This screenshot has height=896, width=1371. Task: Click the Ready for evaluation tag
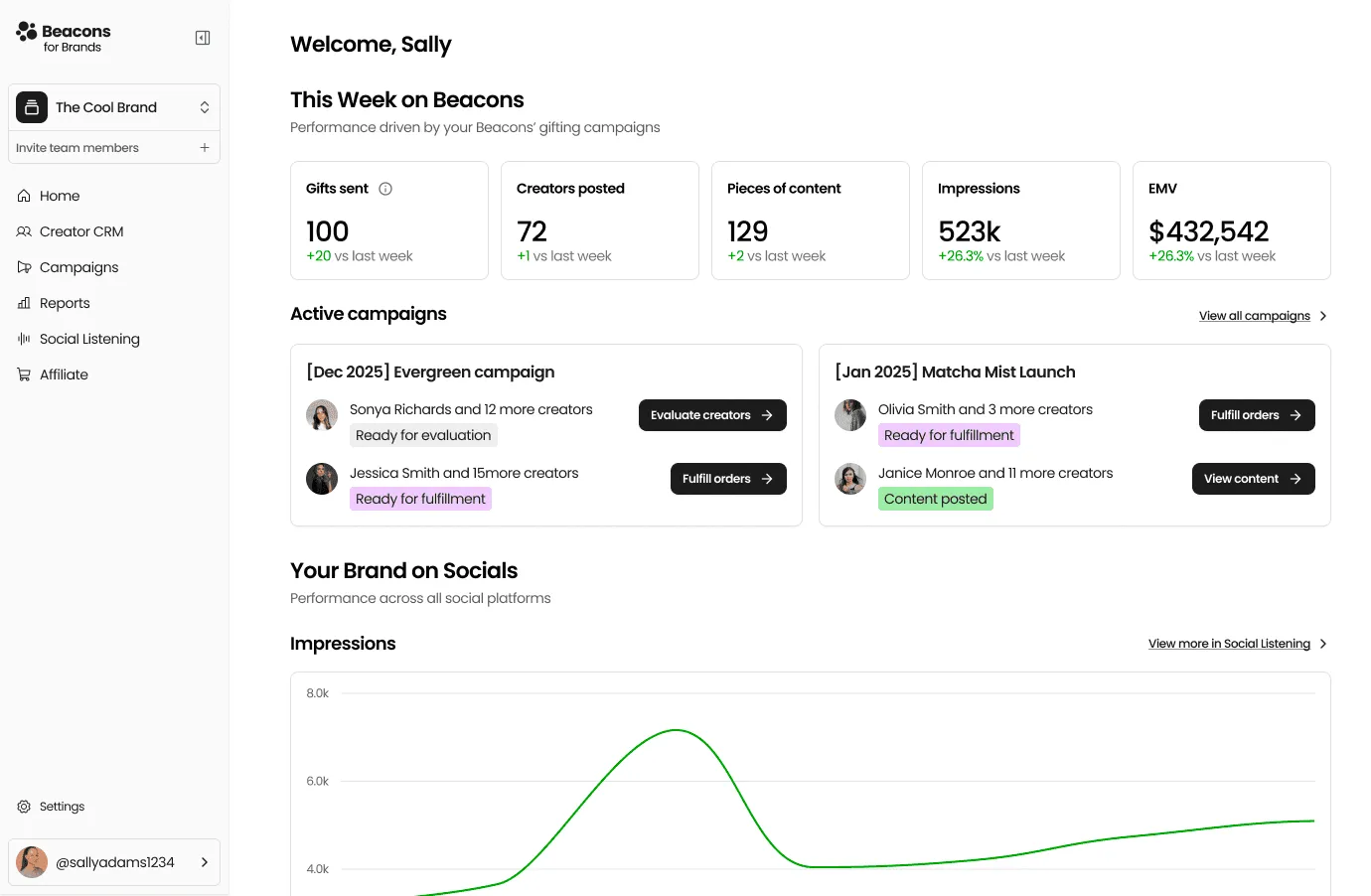coord(423,435)
